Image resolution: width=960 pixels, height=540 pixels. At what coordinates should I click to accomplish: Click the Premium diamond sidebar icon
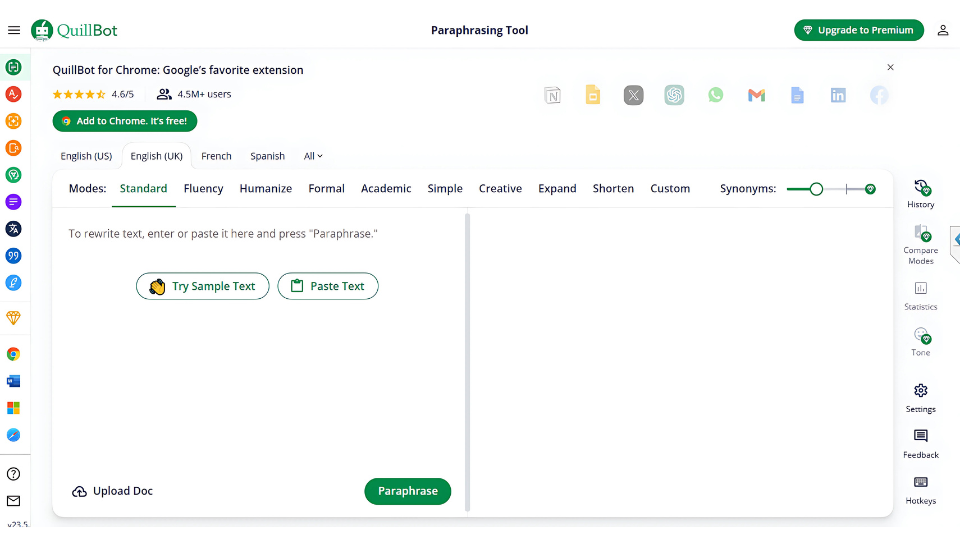coord(13,318)
